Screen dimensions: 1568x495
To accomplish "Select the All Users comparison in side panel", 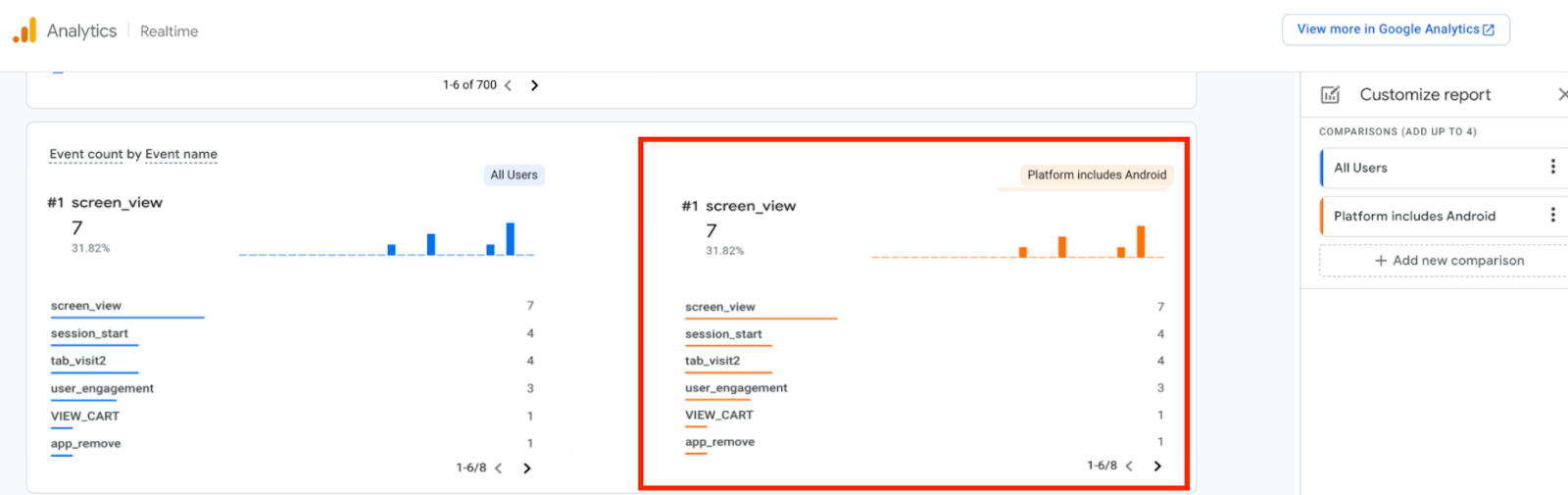I will 1360,168.
